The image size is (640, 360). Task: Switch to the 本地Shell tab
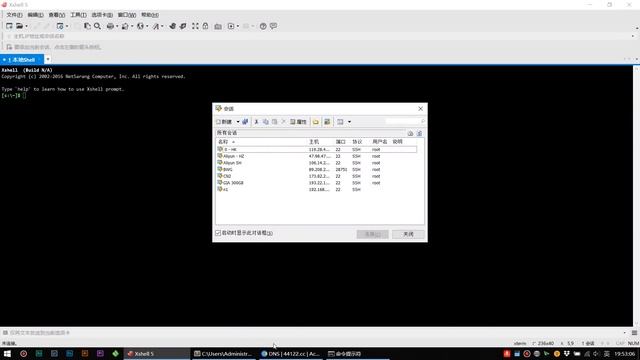pos(22,60)
